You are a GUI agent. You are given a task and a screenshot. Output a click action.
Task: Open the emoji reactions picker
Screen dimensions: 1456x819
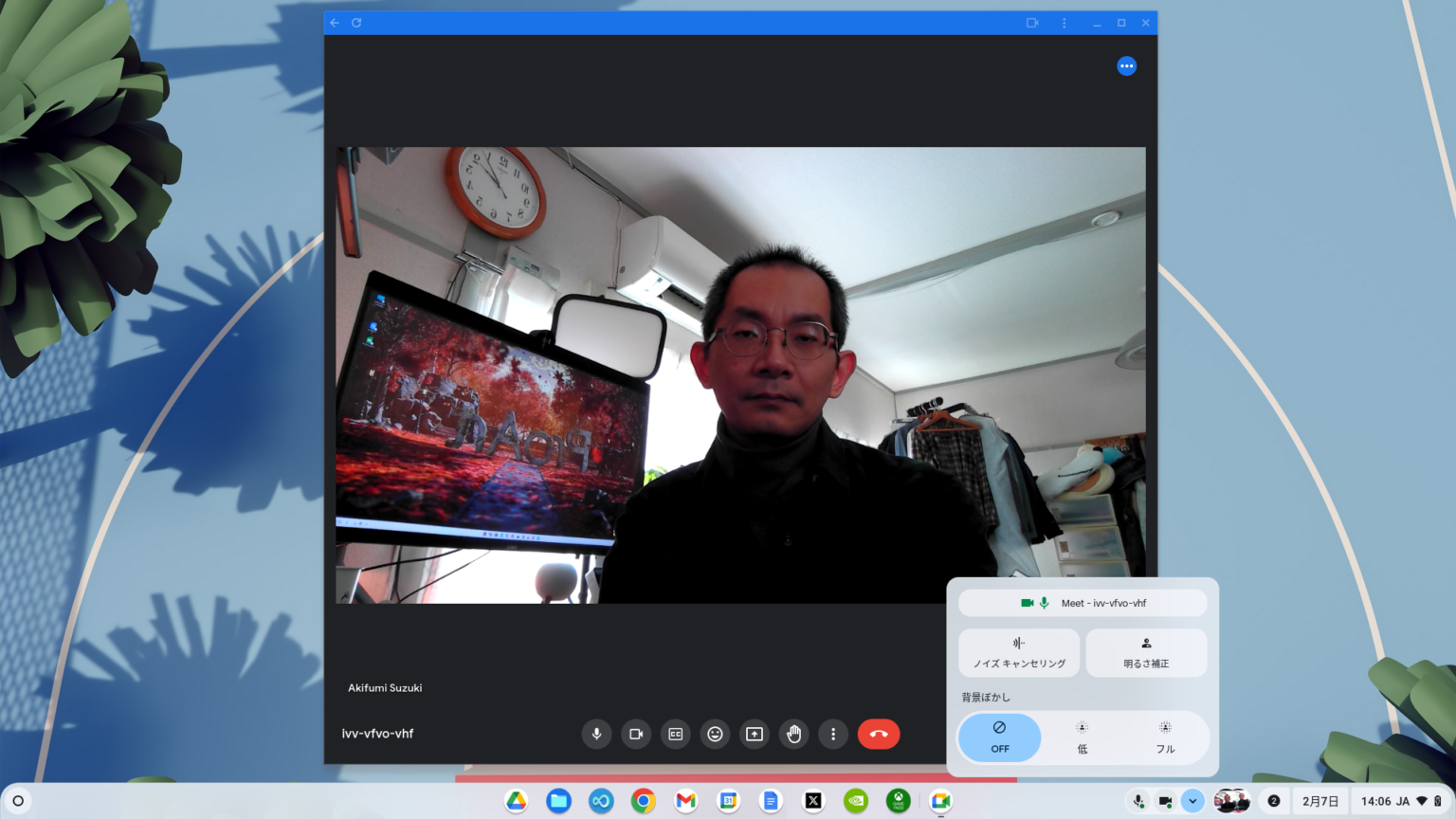pyautogui.click(x=715, y=733)
